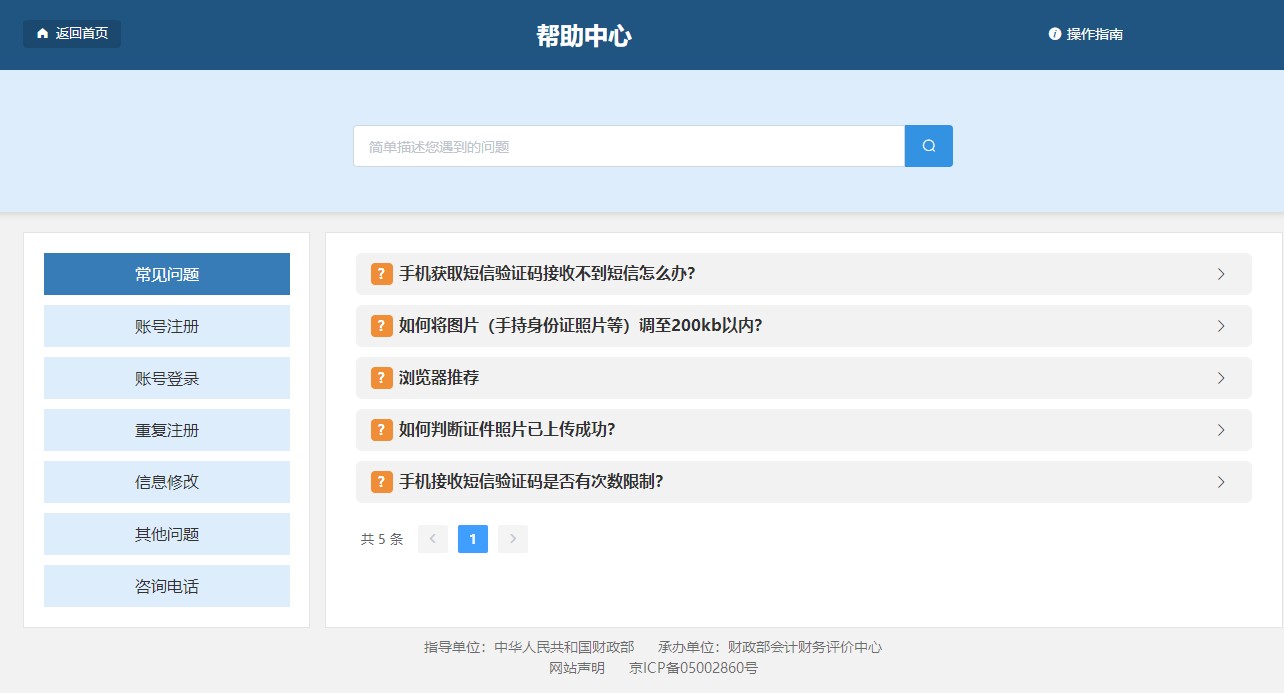Open the 重复注册 help section
The width and height of the screenshot is (1284, 693).
[167, 430]
